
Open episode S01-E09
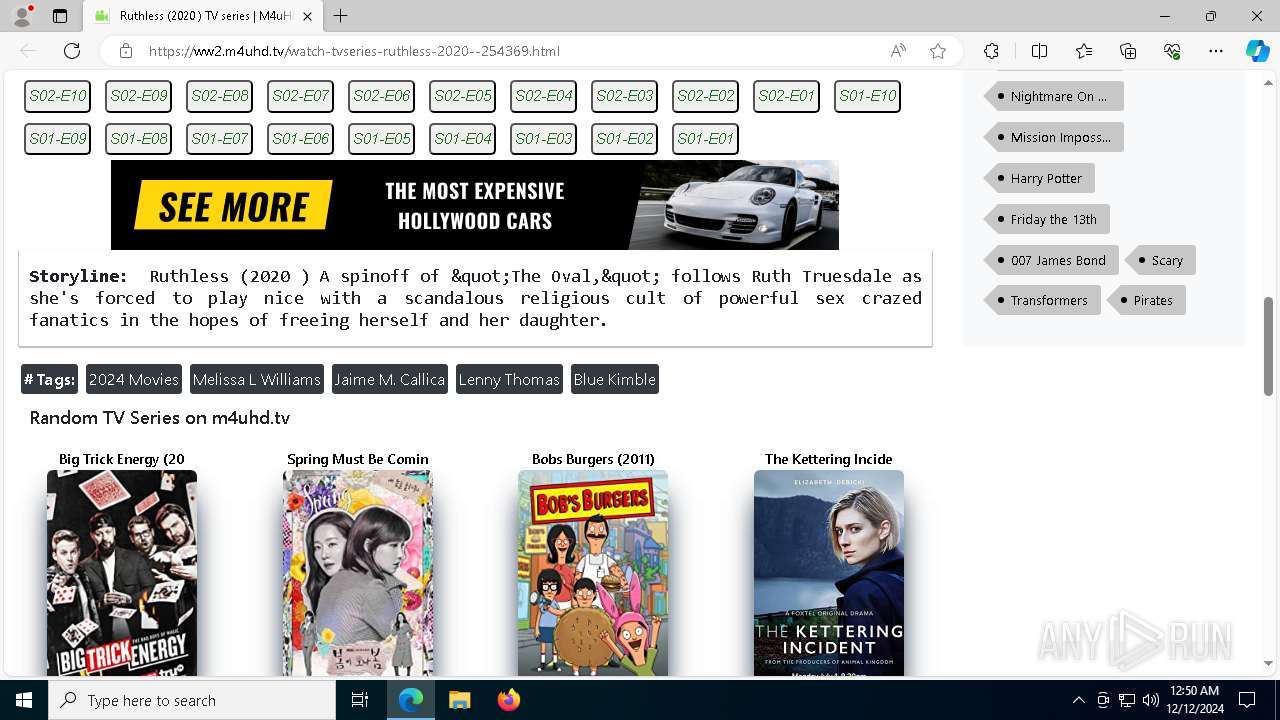pyautogui.click(x=57, y=139)
